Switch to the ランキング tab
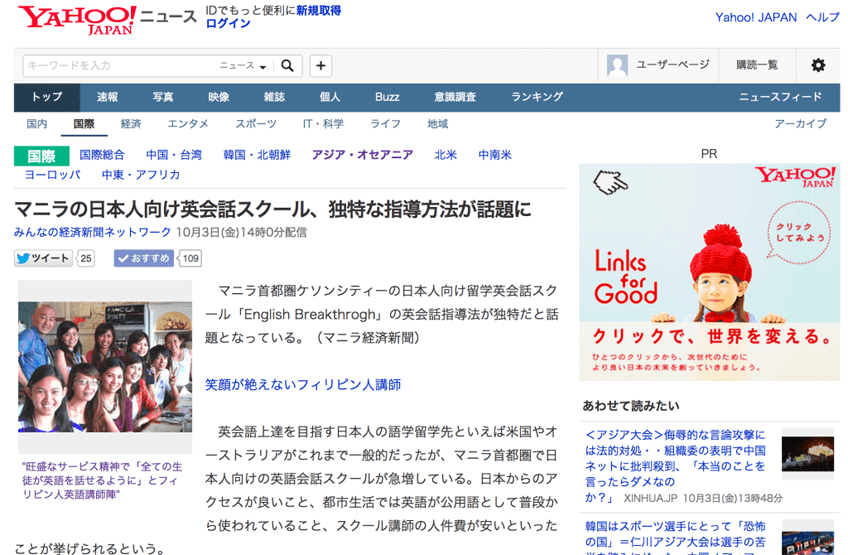 537,97
